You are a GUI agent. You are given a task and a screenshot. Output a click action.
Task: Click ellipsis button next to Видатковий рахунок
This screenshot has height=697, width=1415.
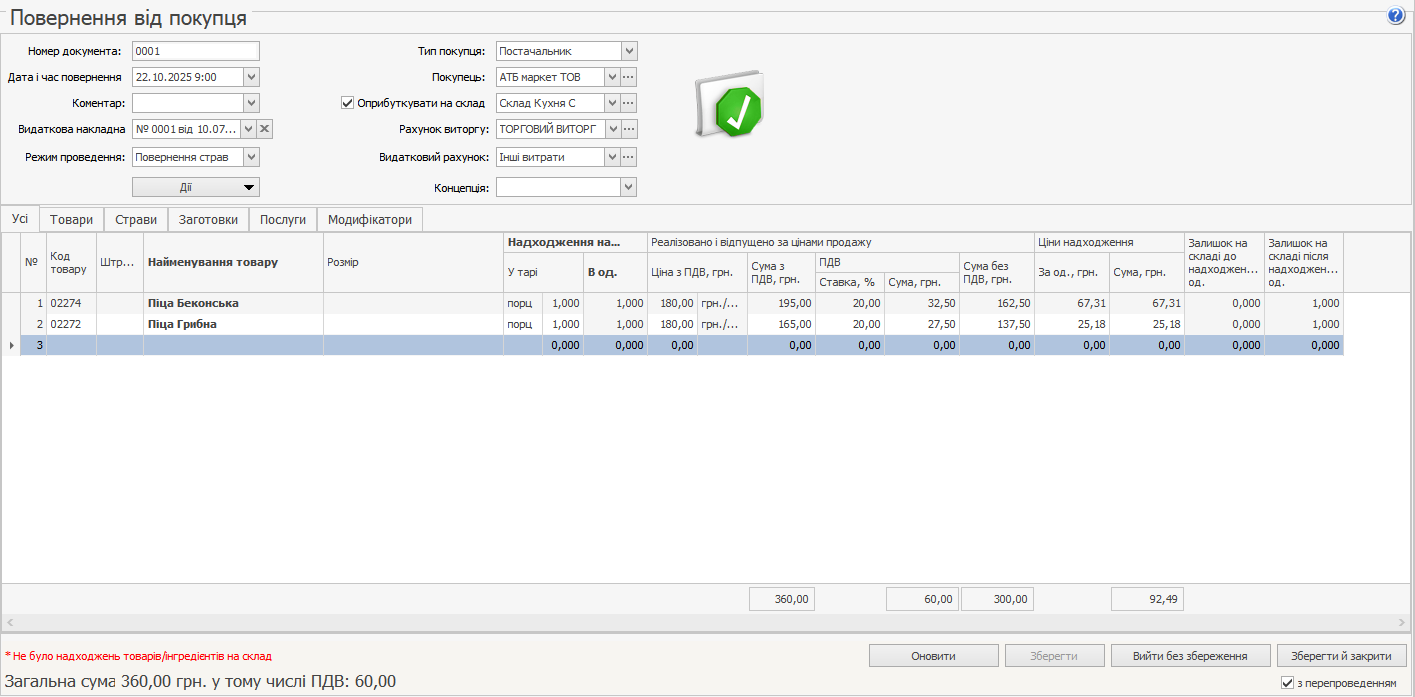[629, 157]
